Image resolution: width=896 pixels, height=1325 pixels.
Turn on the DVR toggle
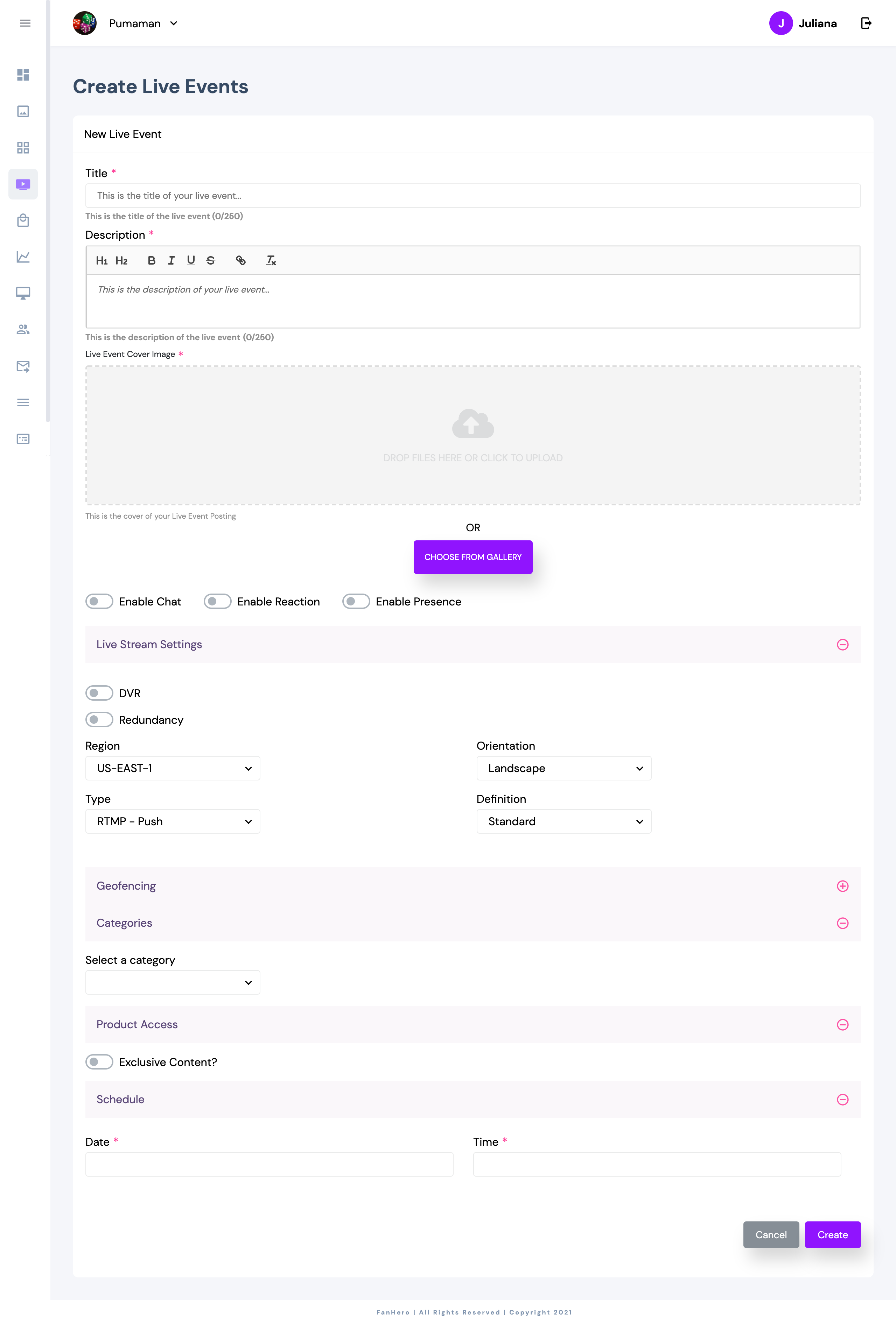[99, 693]
